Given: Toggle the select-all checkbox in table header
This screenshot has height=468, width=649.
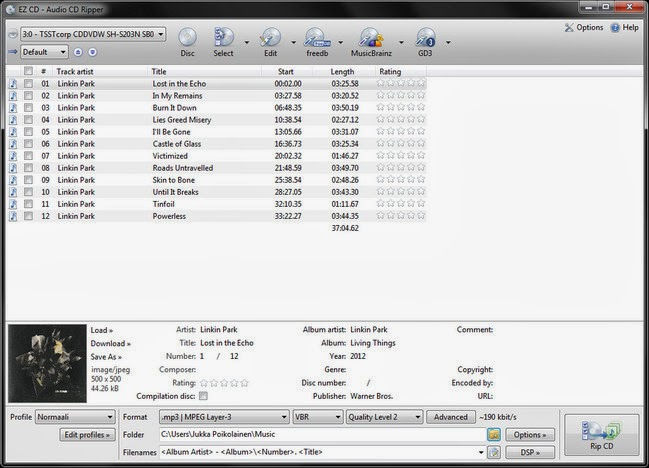Looking at the screenshot, I should [28, 71].
